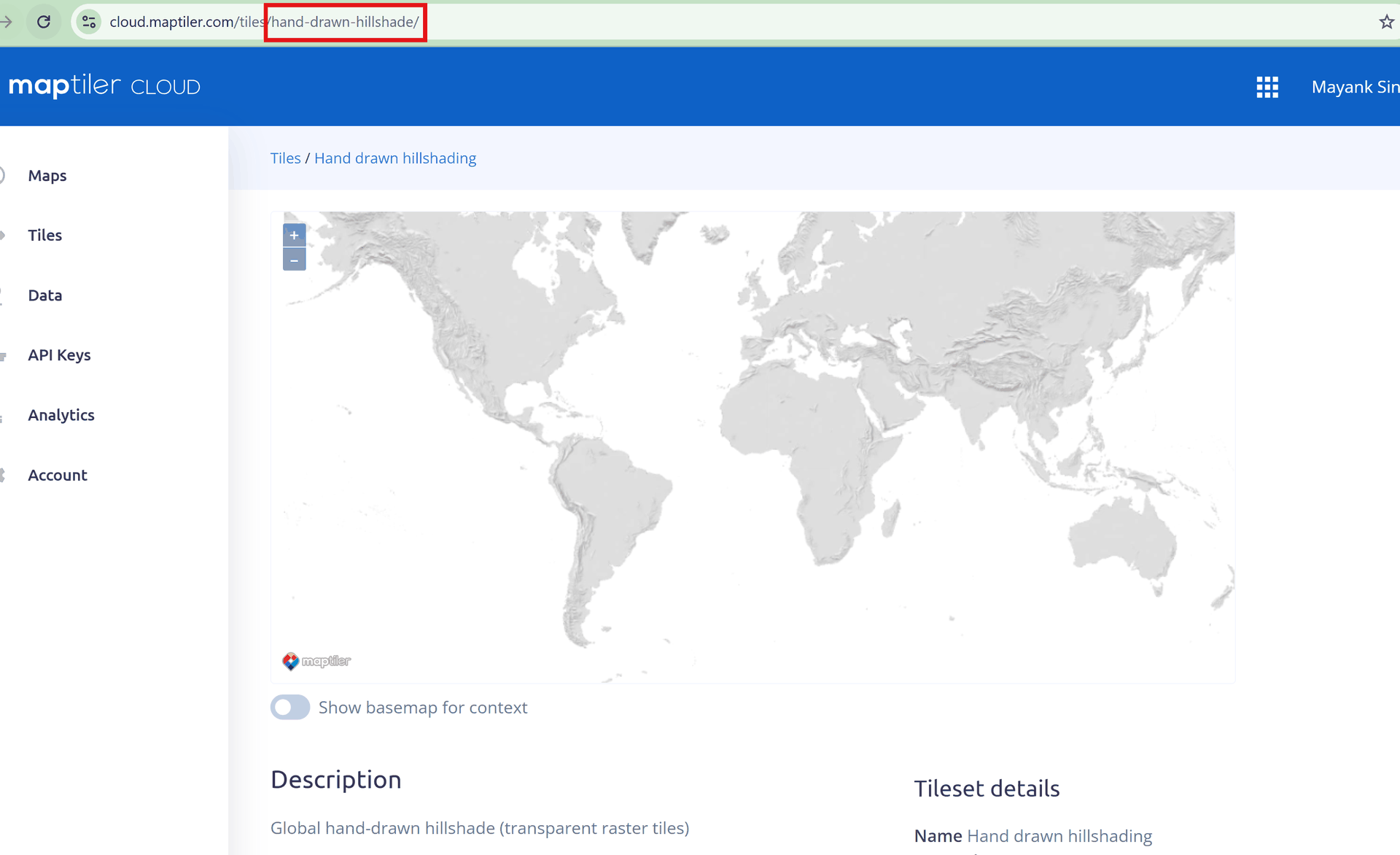The height and width of the screenshot is (855, 1400).
Task: Click the MapTiler Cloud header logo
Action: coord(104,86)
